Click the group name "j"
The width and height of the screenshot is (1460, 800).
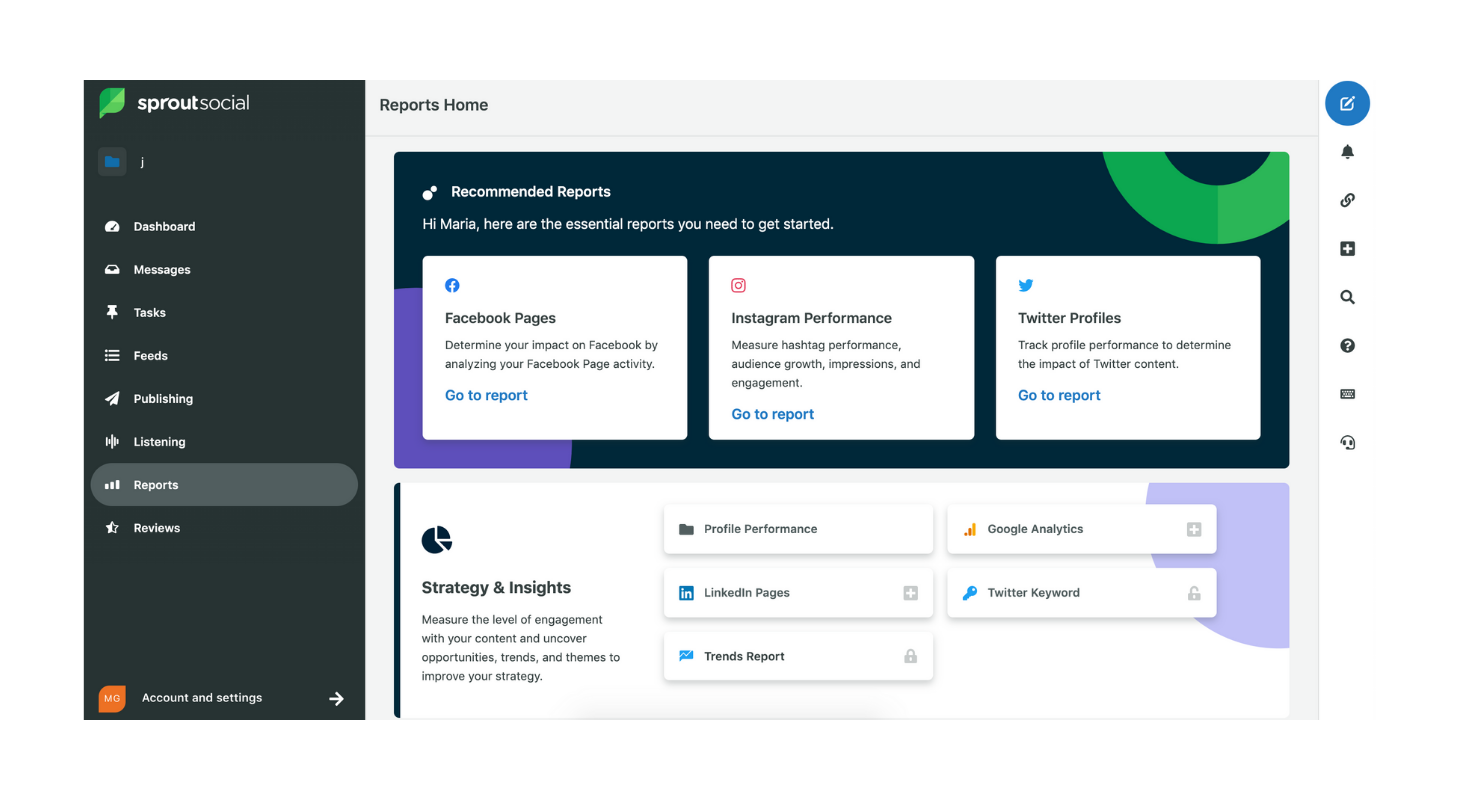142,162
